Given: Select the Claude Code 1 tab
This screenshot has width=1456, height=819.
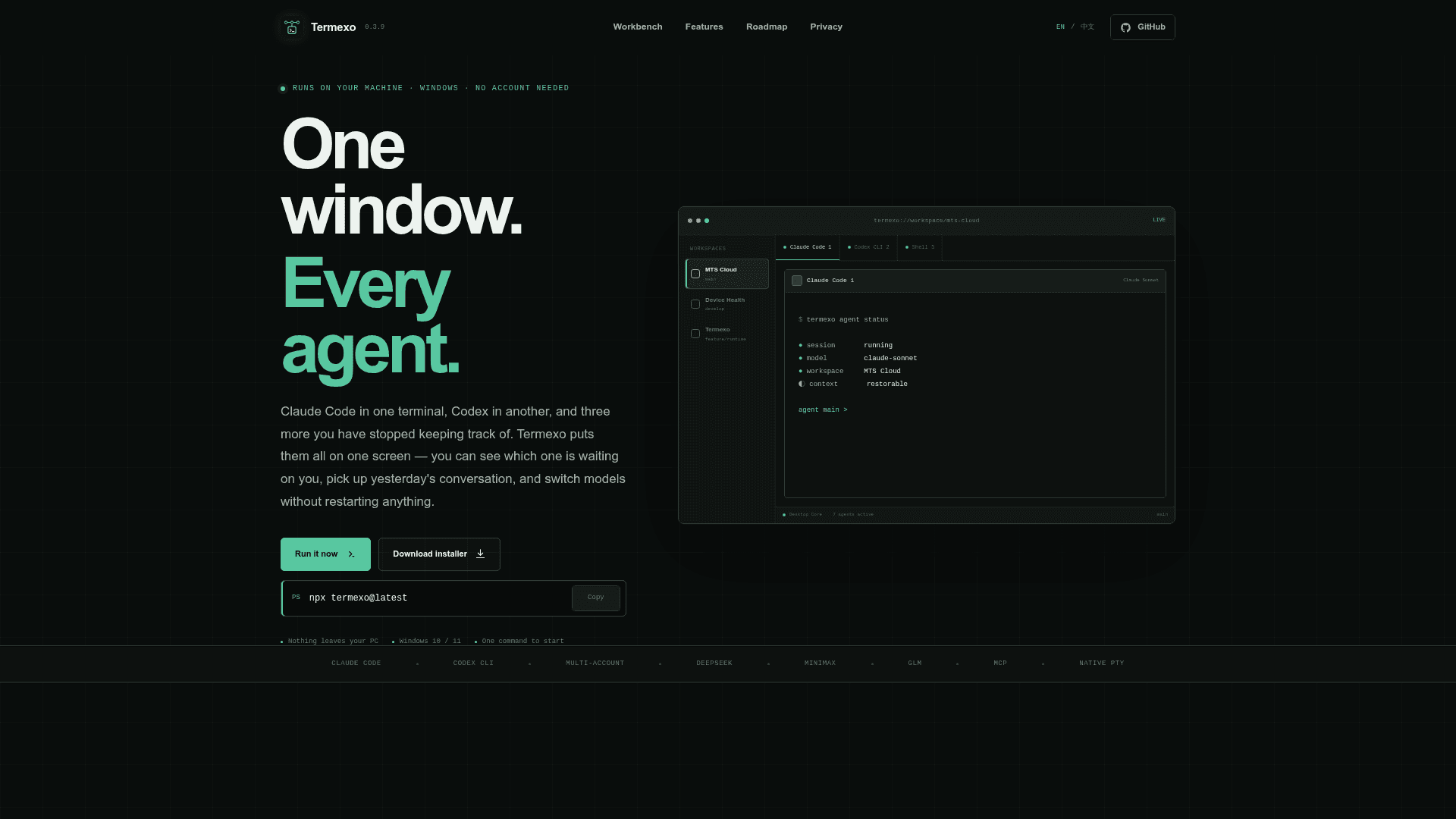Looking at the screenshot, I should (808, 247).
